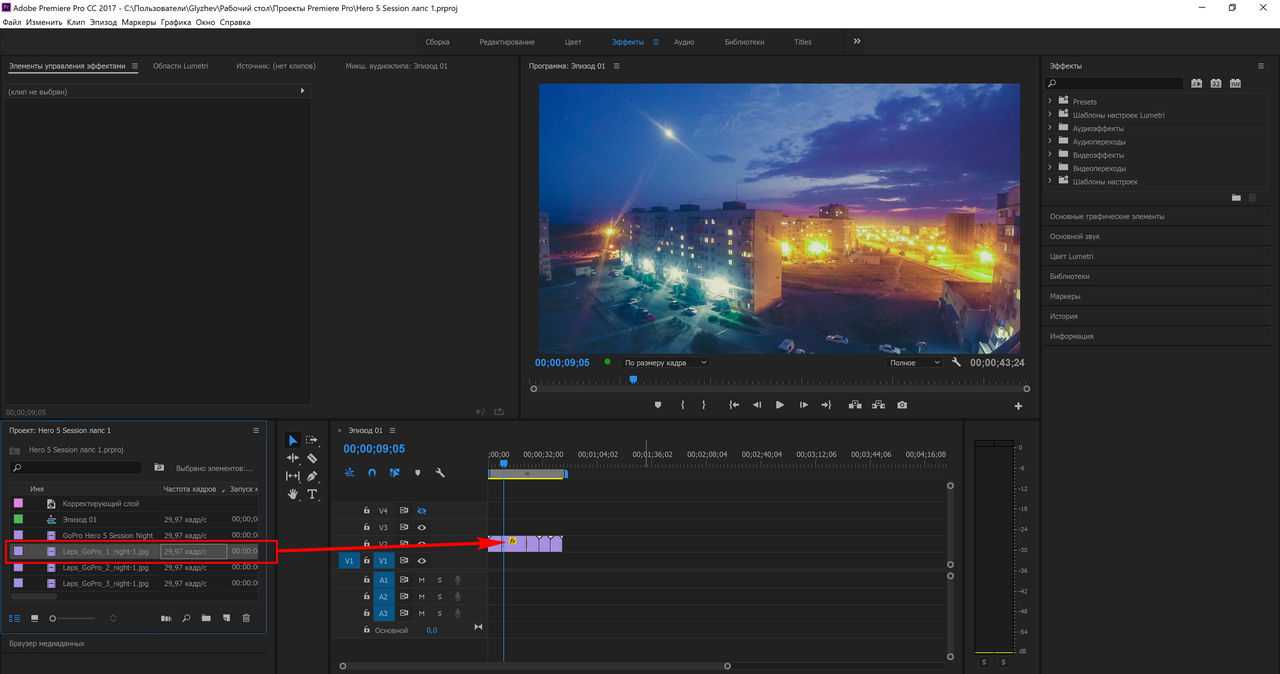This screenshot has width=1280, height=674.
Task: Switch Project panel to icon view
Action: [34, 619]
